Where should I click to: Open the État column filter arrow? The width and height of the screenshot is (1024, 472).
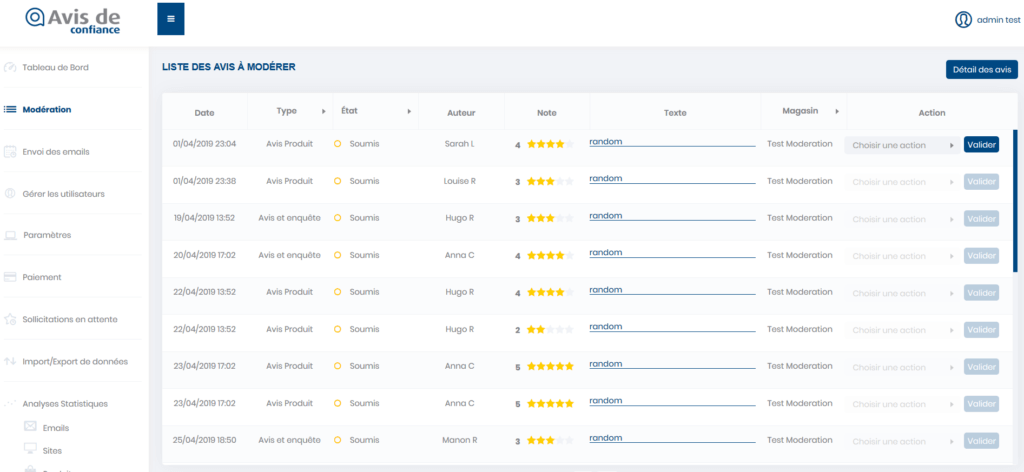point(409,111)
